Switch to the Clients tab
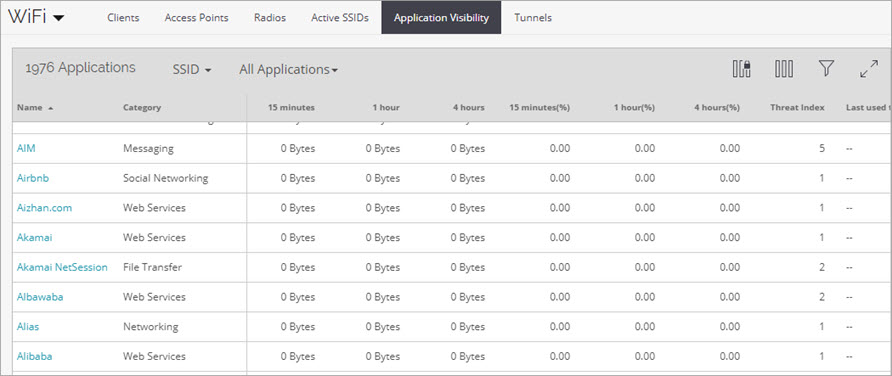This screenshot has height=376, width=892. click(123, 18)
